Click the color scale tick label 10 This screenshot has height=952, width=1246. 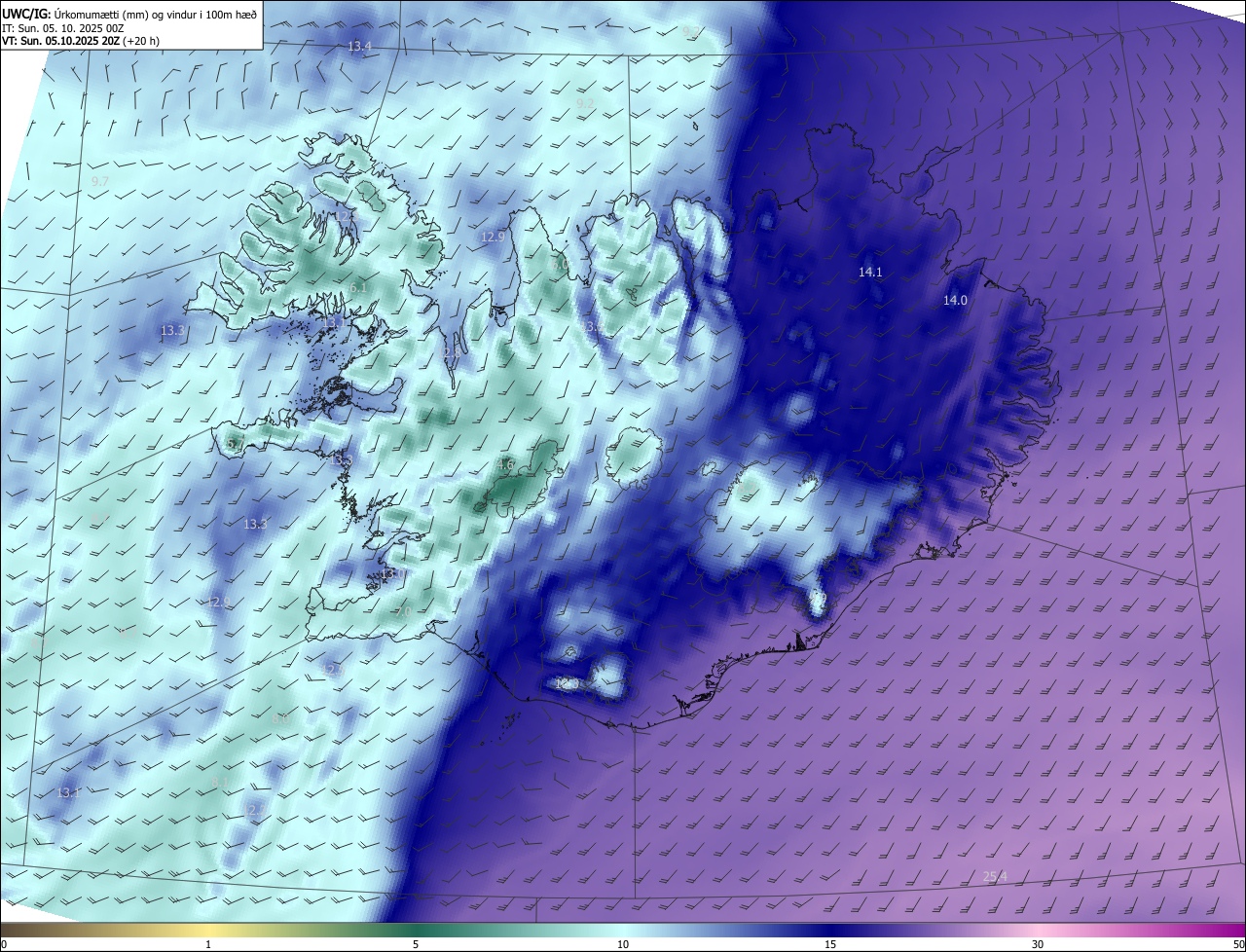[x=623, y=944]
